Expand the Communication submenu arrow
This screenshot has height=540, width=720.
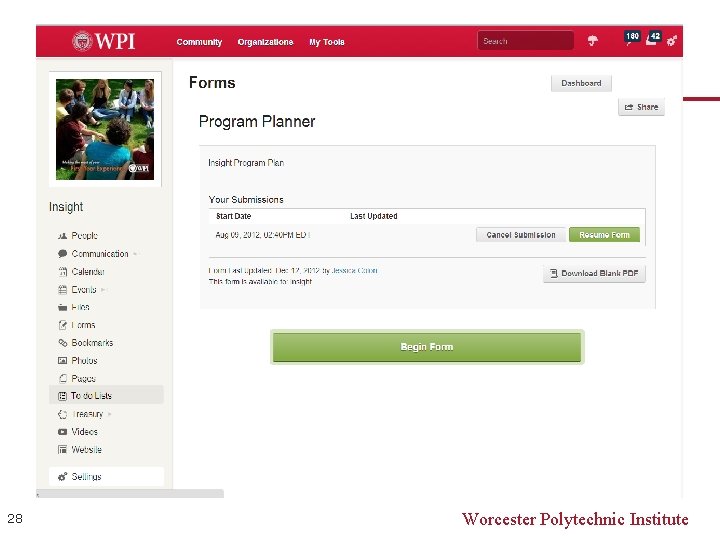135,254
